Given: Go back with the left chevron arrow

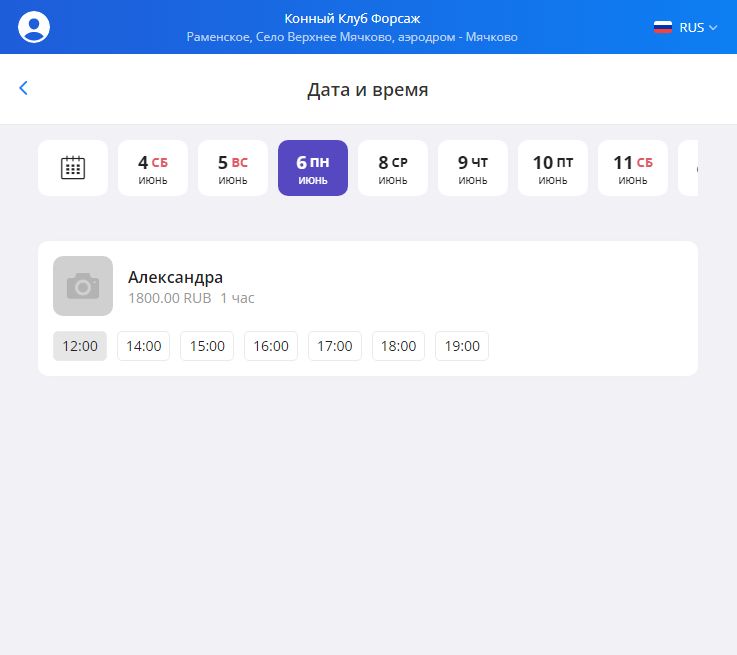Looking at the screenshot, I should click(24, 88).
